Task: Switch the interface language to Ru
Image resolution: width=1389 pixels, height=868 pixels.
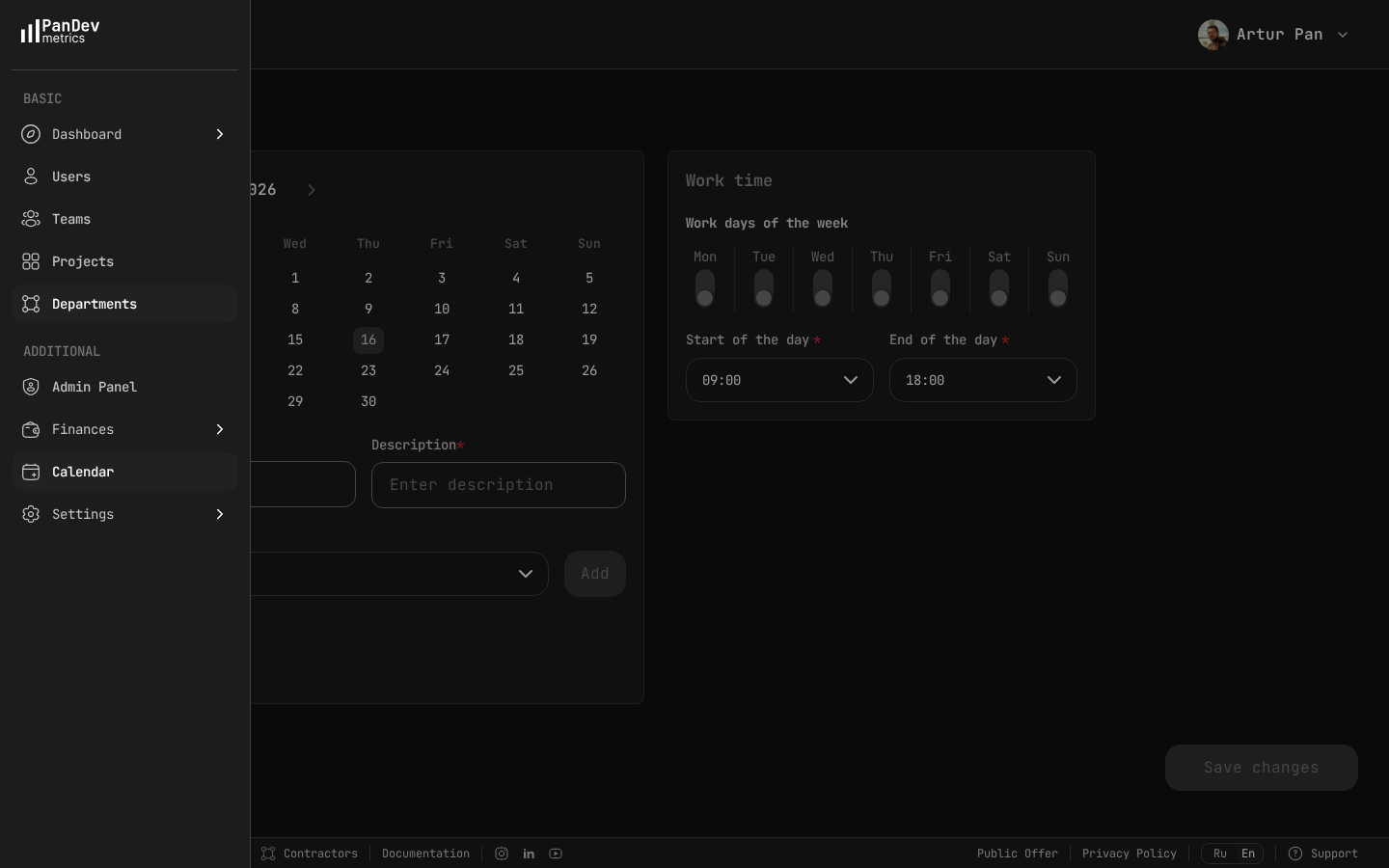Action: (x=1220, y=854)
